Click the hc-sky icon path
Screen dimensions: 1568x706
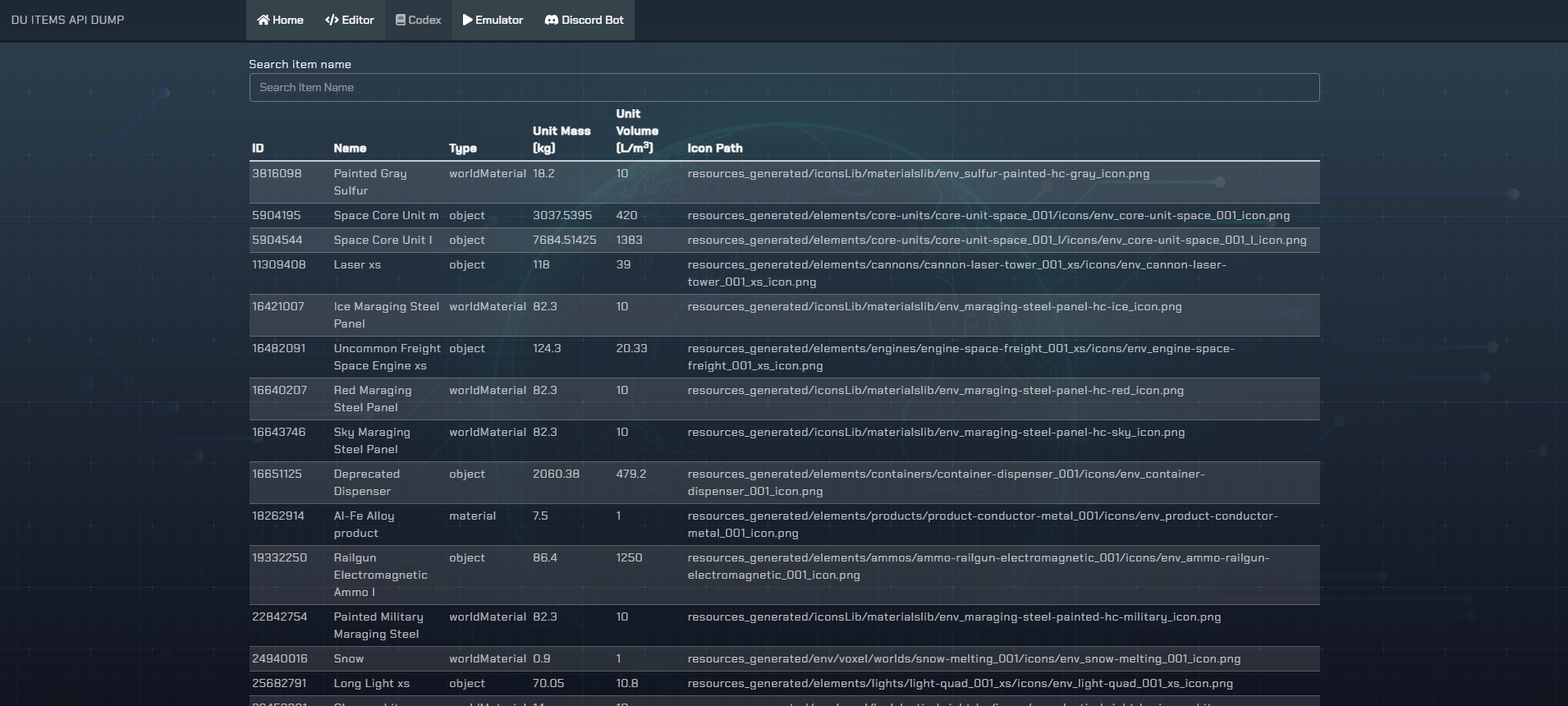click(x=936, y=432)
